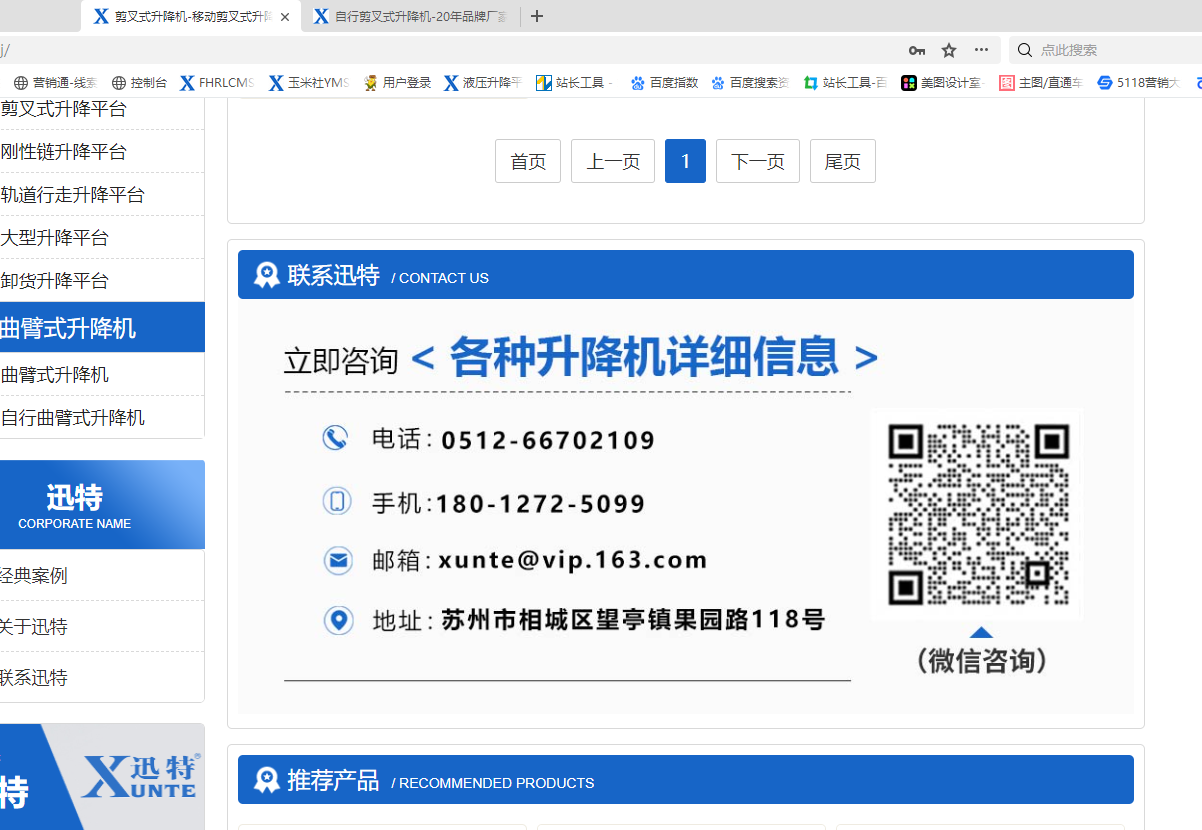This screenshot has width=1202, height=830.
Task: Click the mobile phone icon beside 手机 number
Action: (x=338, y=501)
